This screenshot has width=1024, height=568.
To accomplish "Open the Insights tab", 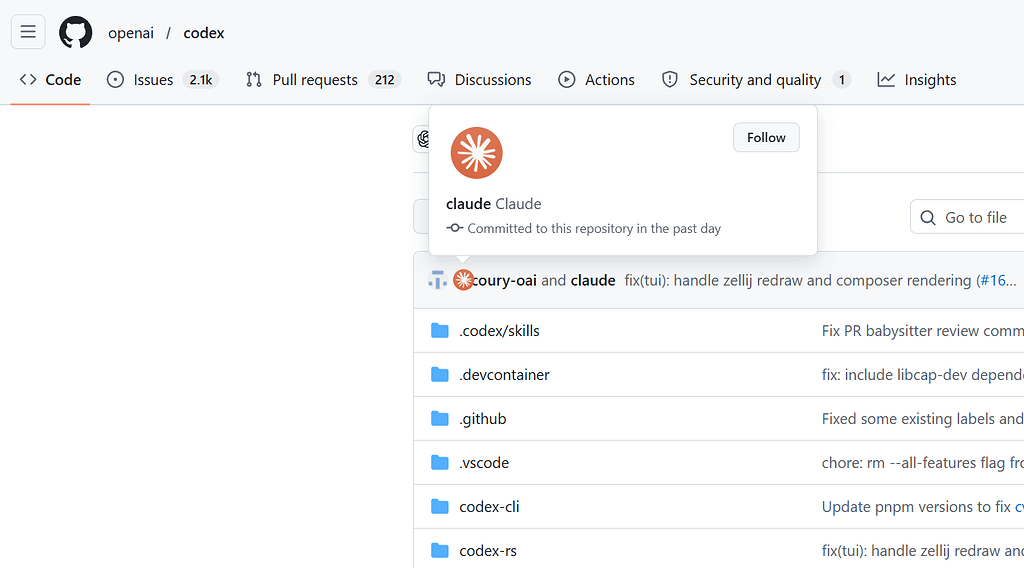I will click(x=917, y=80).
